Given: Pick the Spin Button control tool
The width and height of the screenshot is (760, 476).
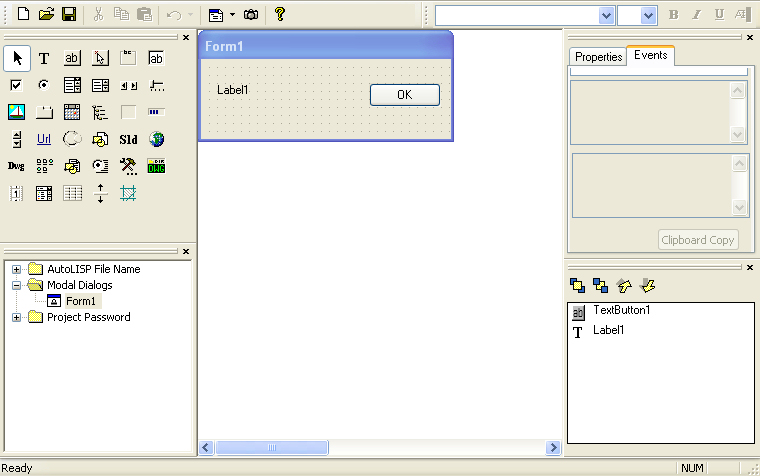Looking at the screenshot, I should [16, 140].
